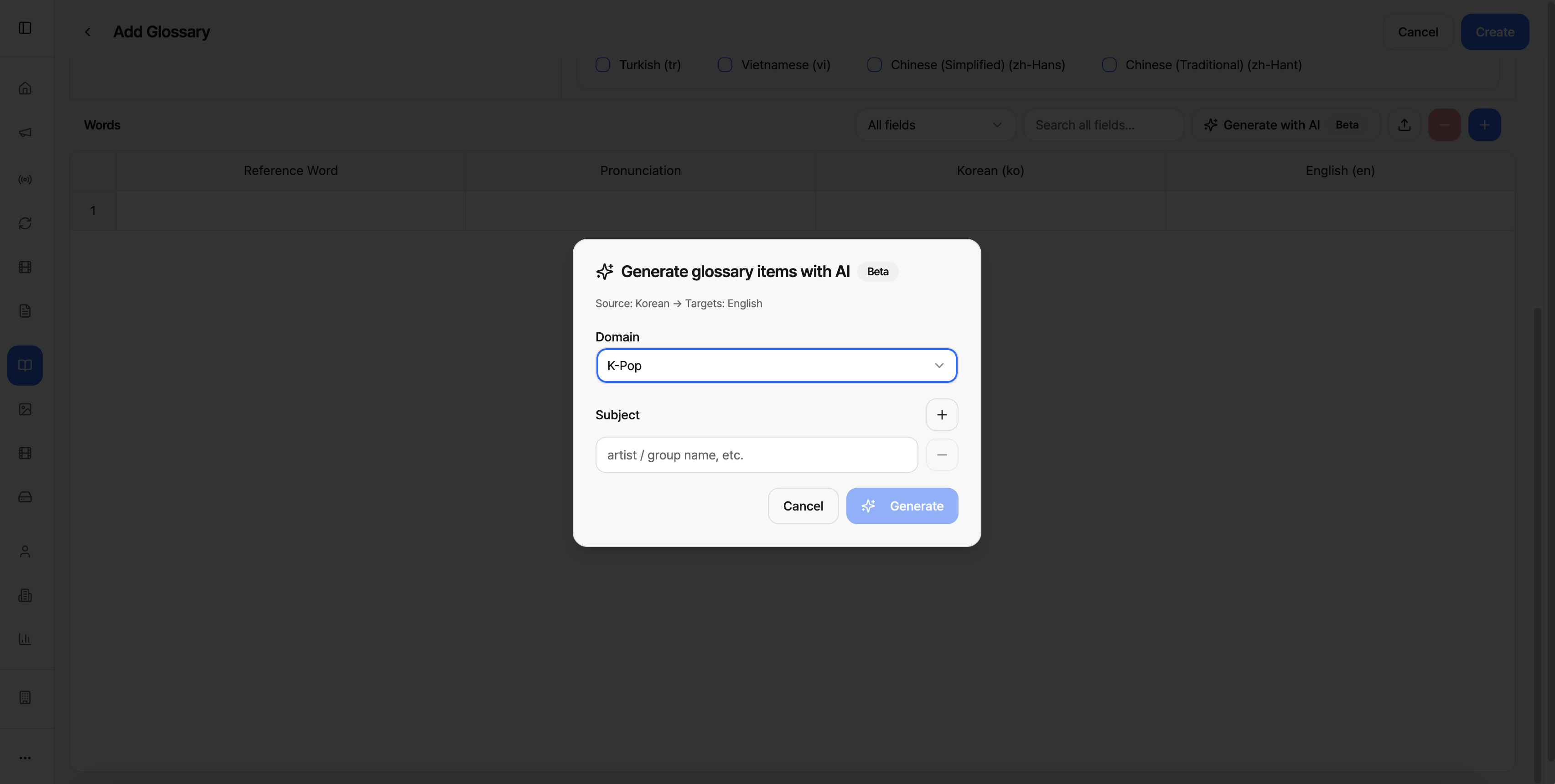Viewport: 1555px width, 784px height.
Task: Open the live broadcast icon in sidebar
Action: 25,179
